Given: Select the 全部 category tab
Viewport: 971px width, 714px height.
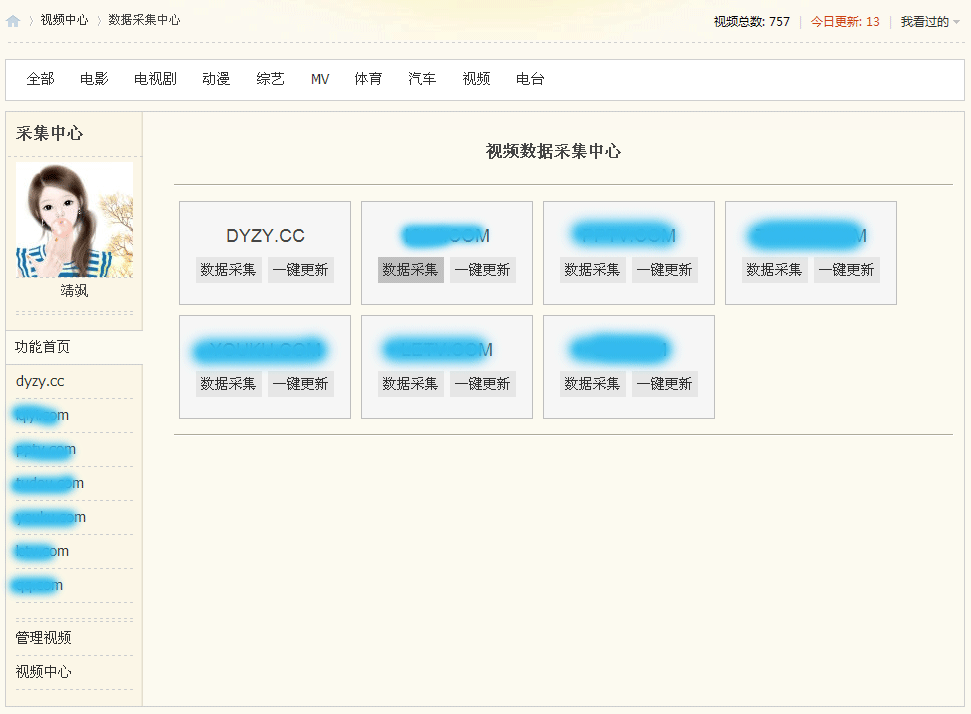Looking at the screenshot, I should click(x=40, y=79).
